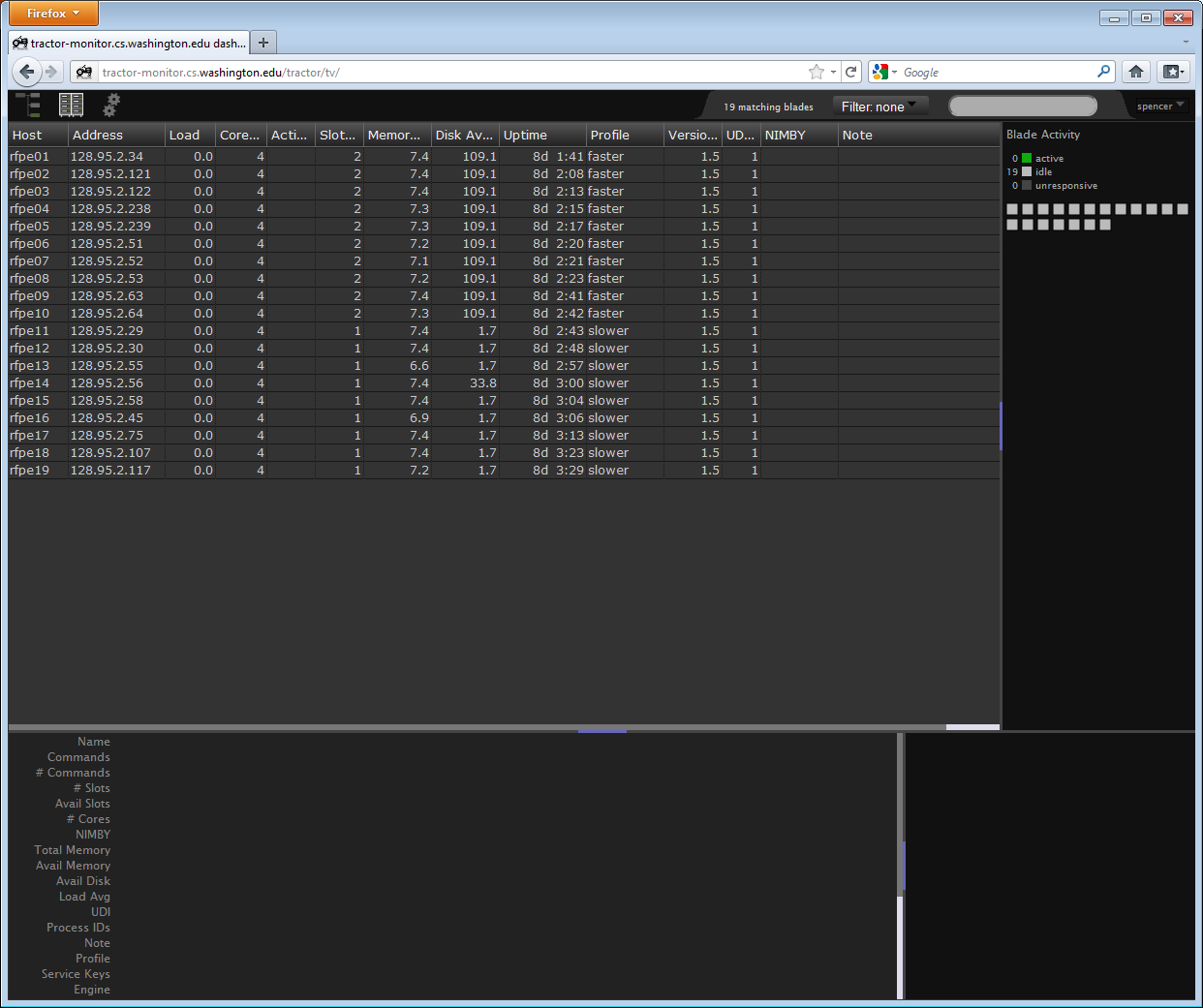This screenshot has width=1203, height=1008.
Task: Click the magnifier search icon
Action: pyautogui.click(x=1103, y=72)
